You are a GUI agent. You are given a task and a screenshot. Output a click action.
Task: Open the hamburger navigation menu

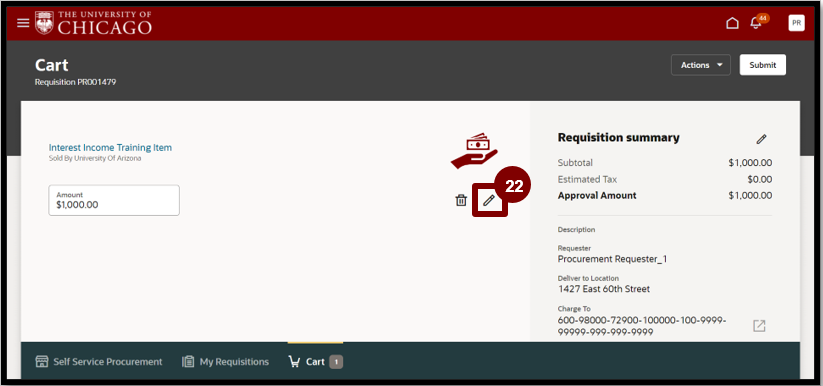[23, 23]
